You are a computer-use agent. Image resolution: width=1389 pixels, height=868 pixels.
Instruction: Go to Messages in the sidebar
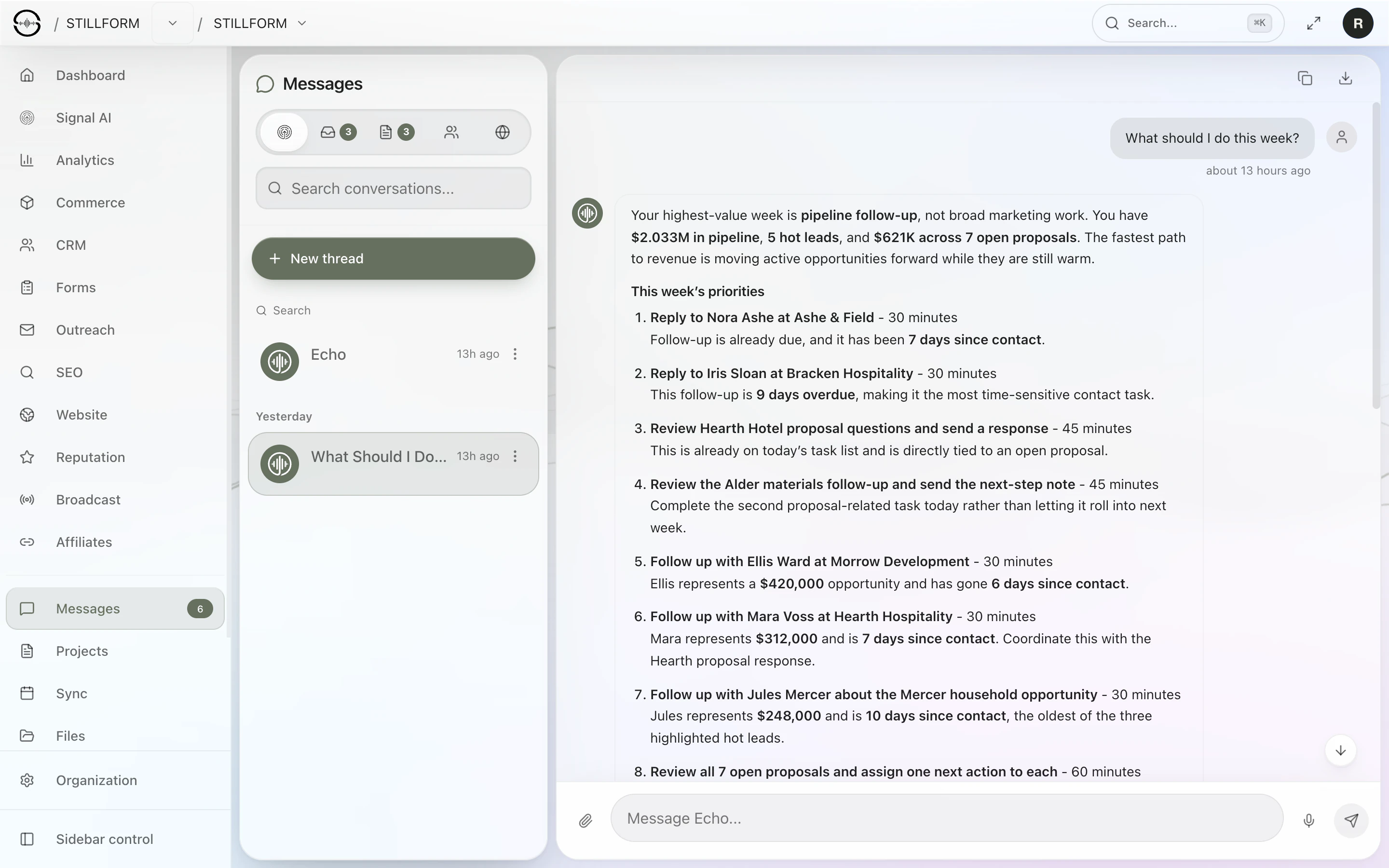115,609
